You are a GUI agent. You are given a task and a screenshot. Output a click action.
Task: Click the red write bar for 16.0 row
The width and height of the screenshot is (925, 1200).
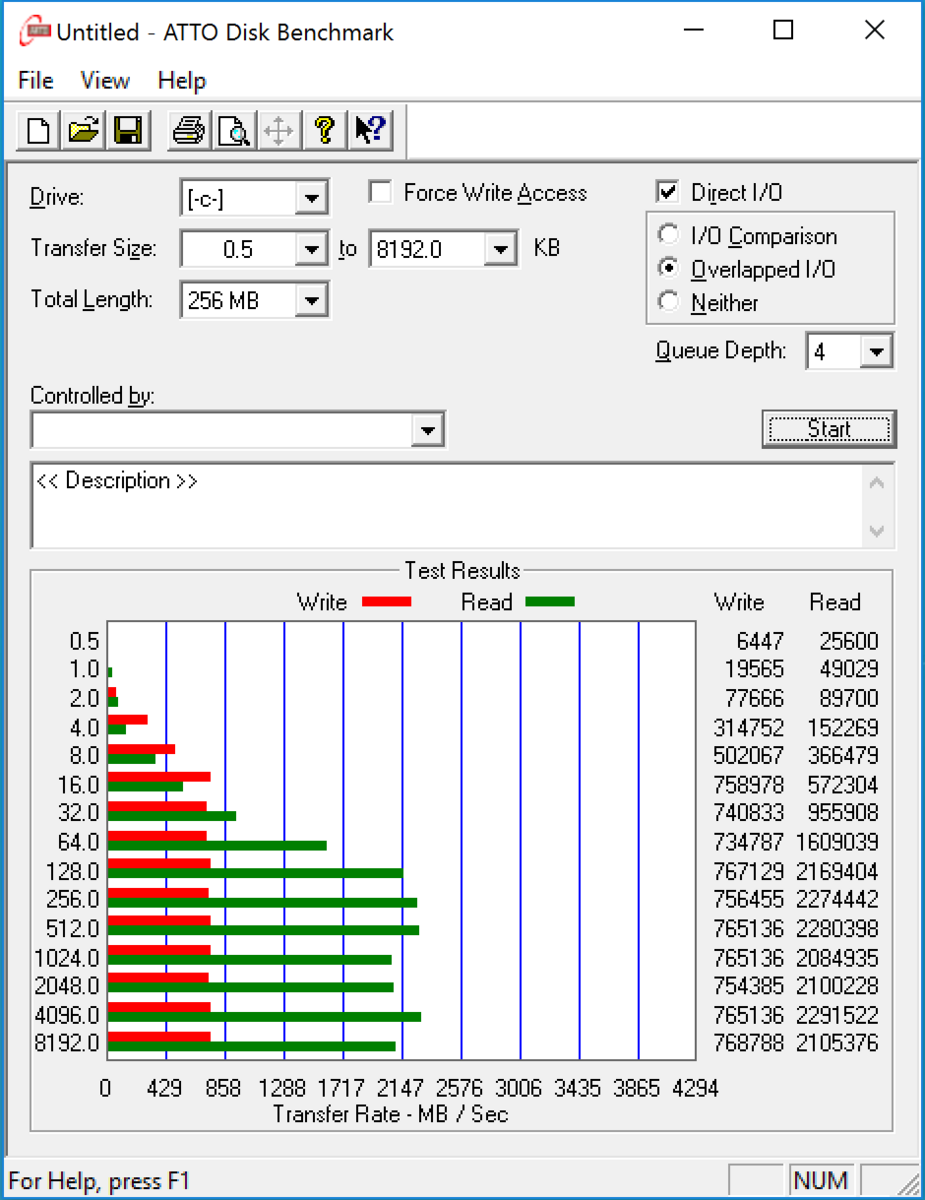click(159, 776)
